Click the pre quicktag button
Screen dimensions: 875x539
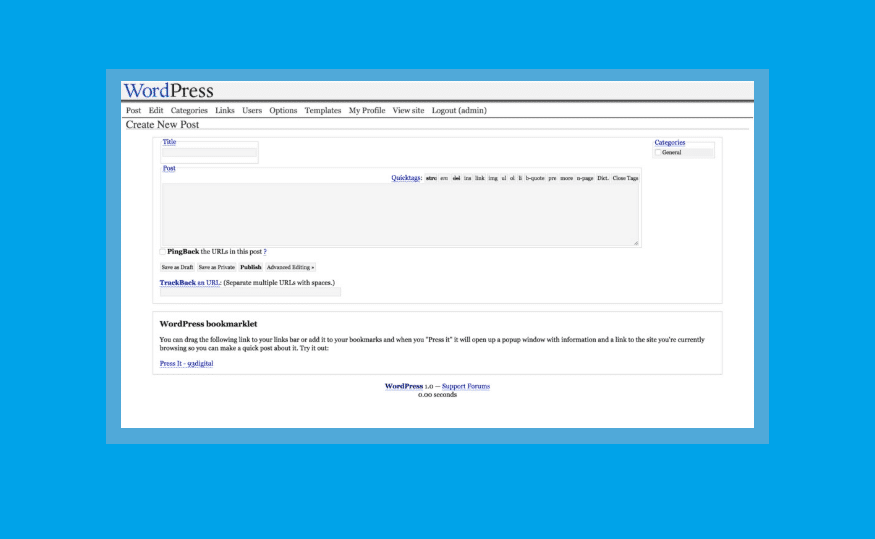pos(552,178)
